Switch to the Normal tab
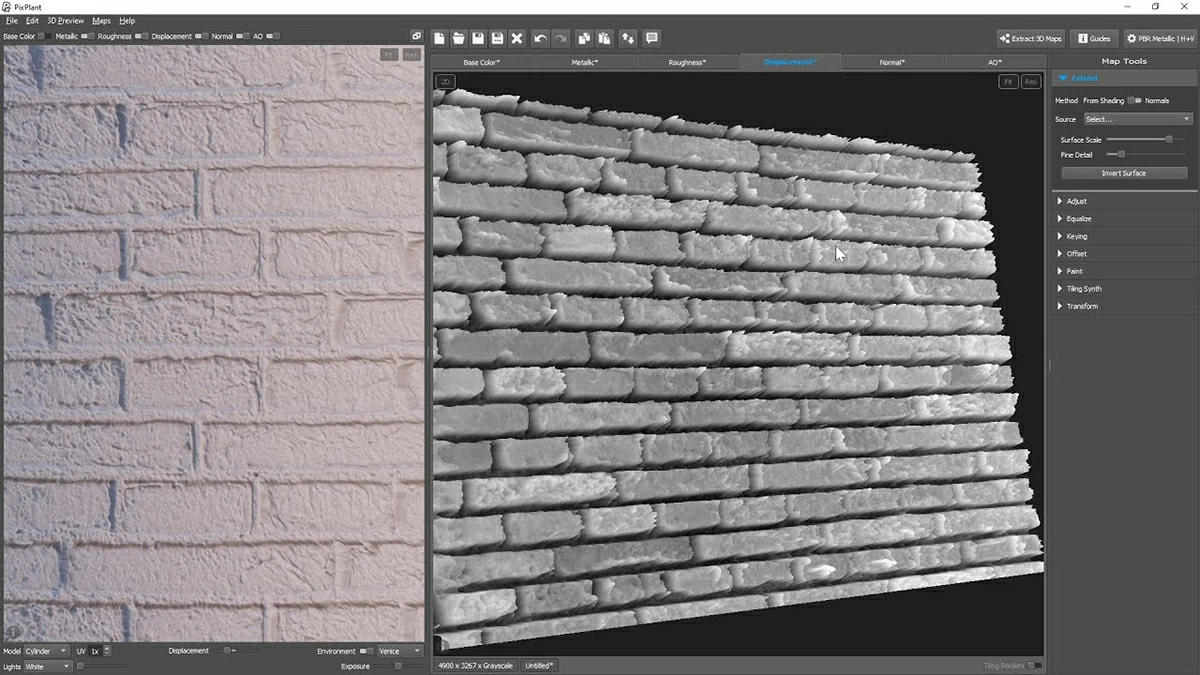The image size is (1200, 675). coord(892,62)
